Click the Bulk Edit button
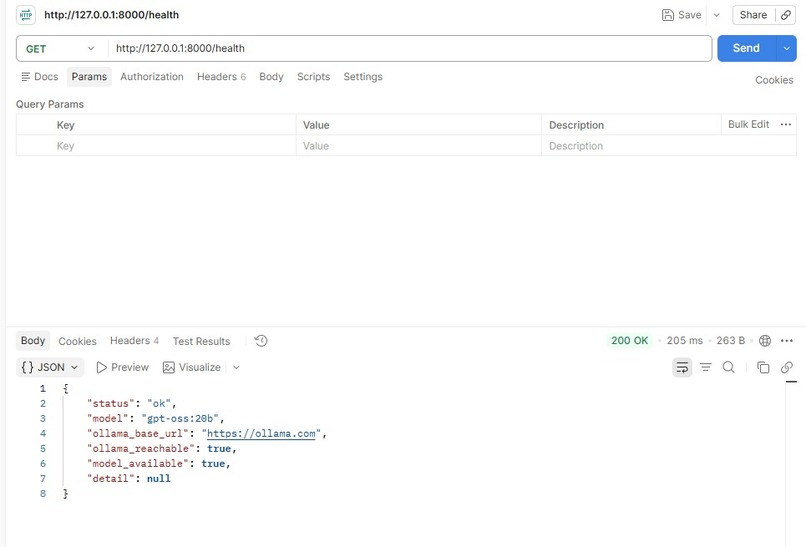The width and height of the screenshot is (806, 547). 748,124
